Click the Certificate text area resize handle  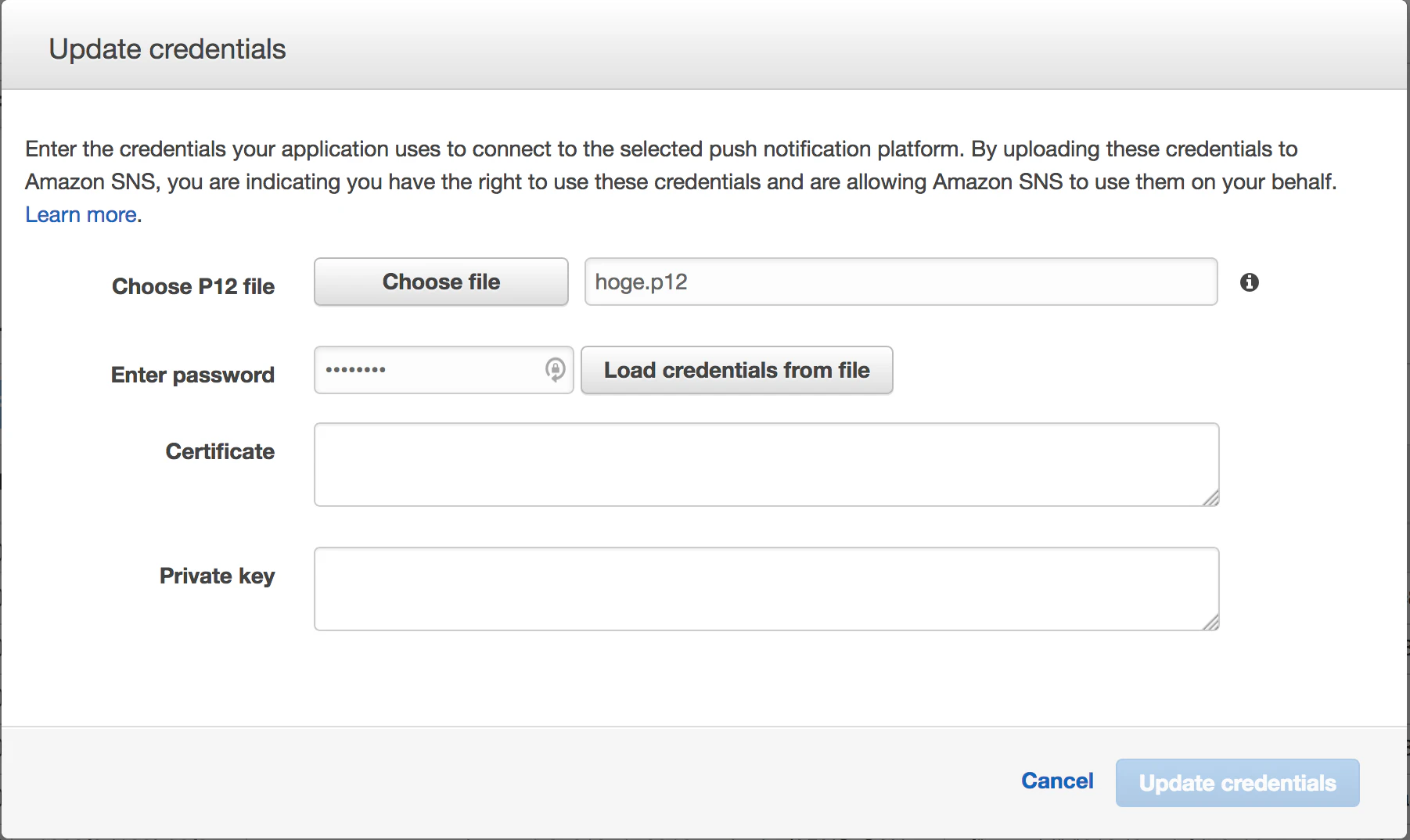point(1210,497)
